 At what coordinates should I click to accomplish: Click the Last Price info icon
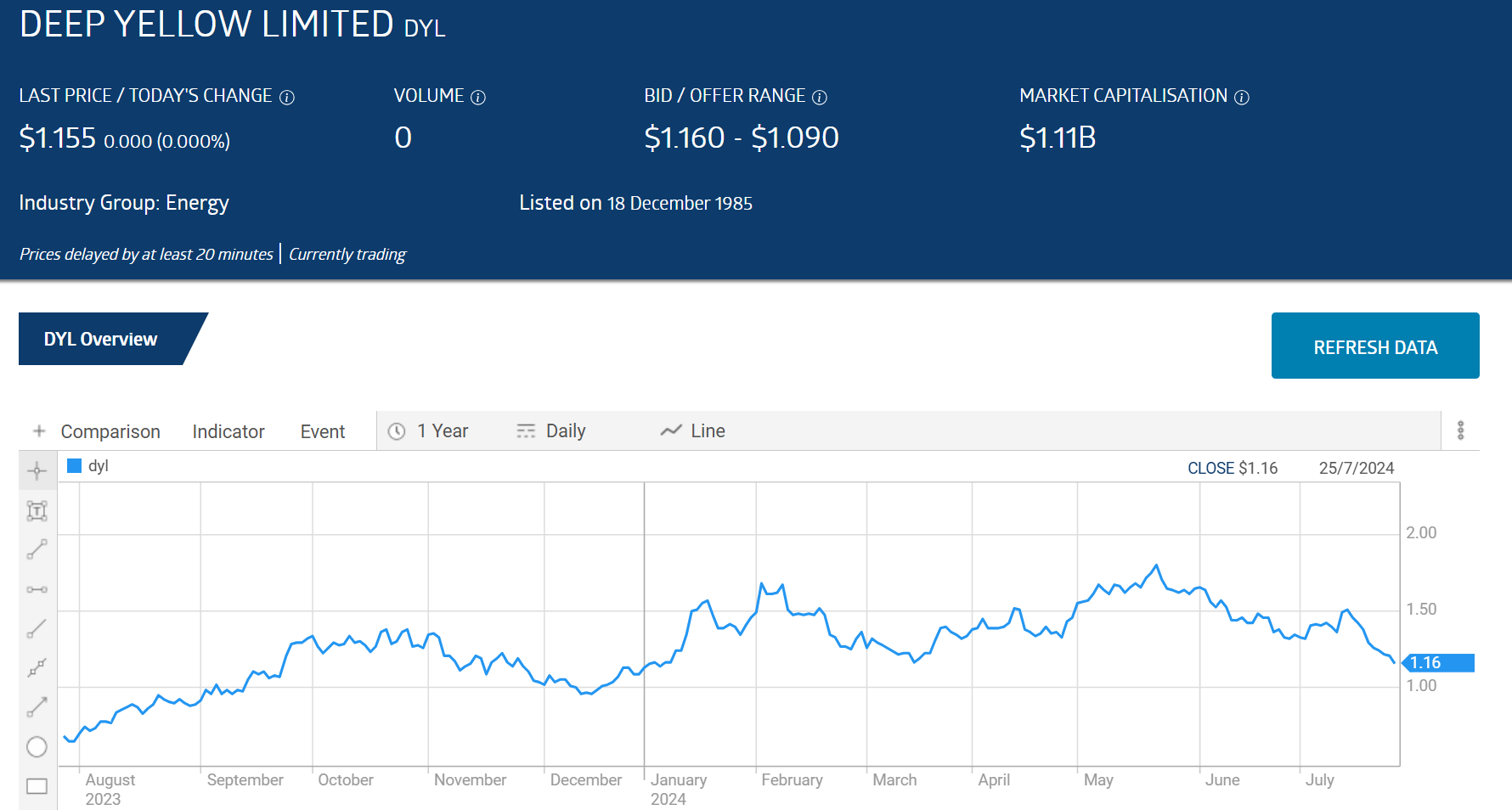(287, 98)
